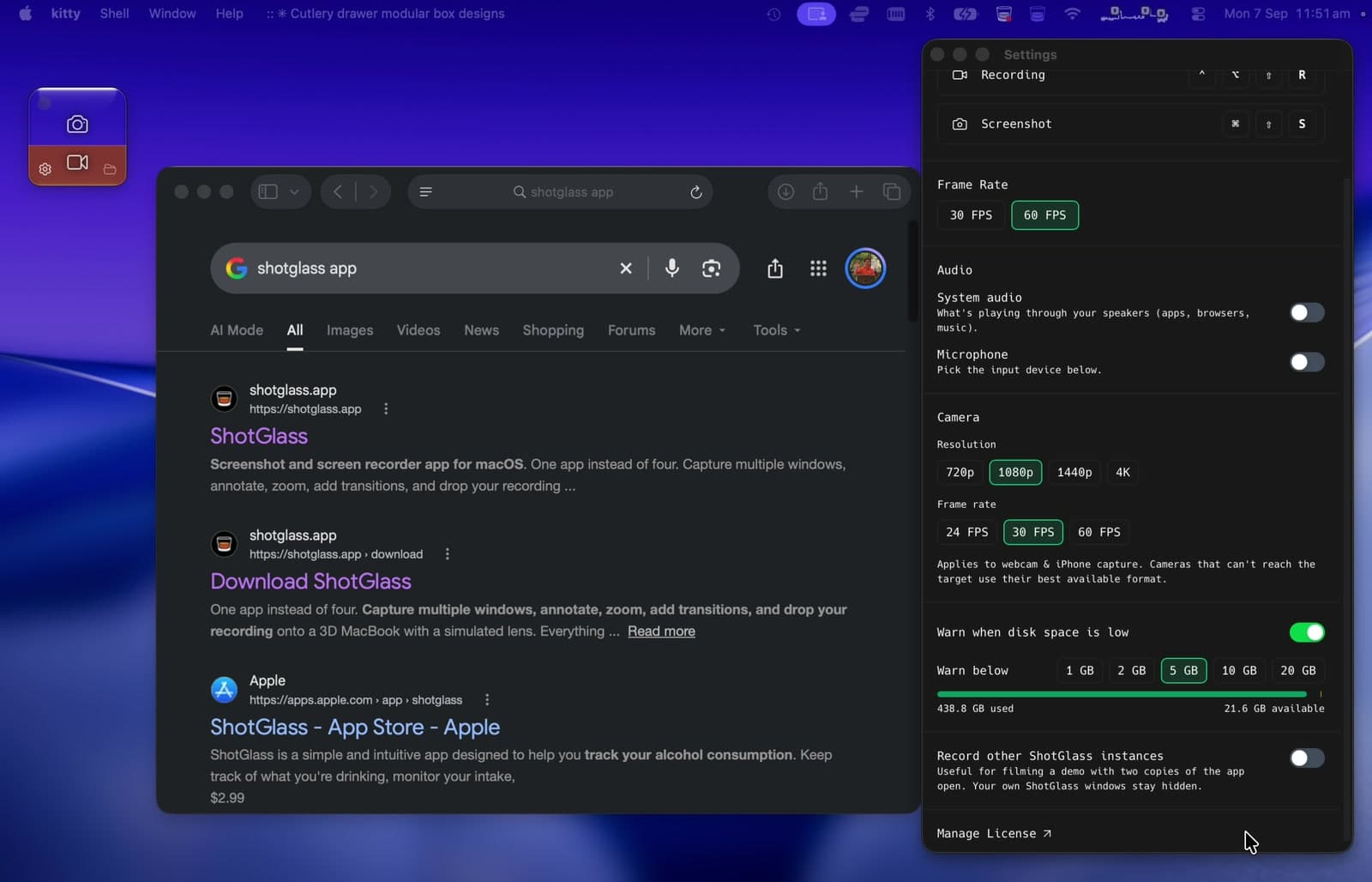This screenshot has width=1372, height=882.
Task: Expand the Safari sidebar dropdown chevron
Action: pos(294,192)
